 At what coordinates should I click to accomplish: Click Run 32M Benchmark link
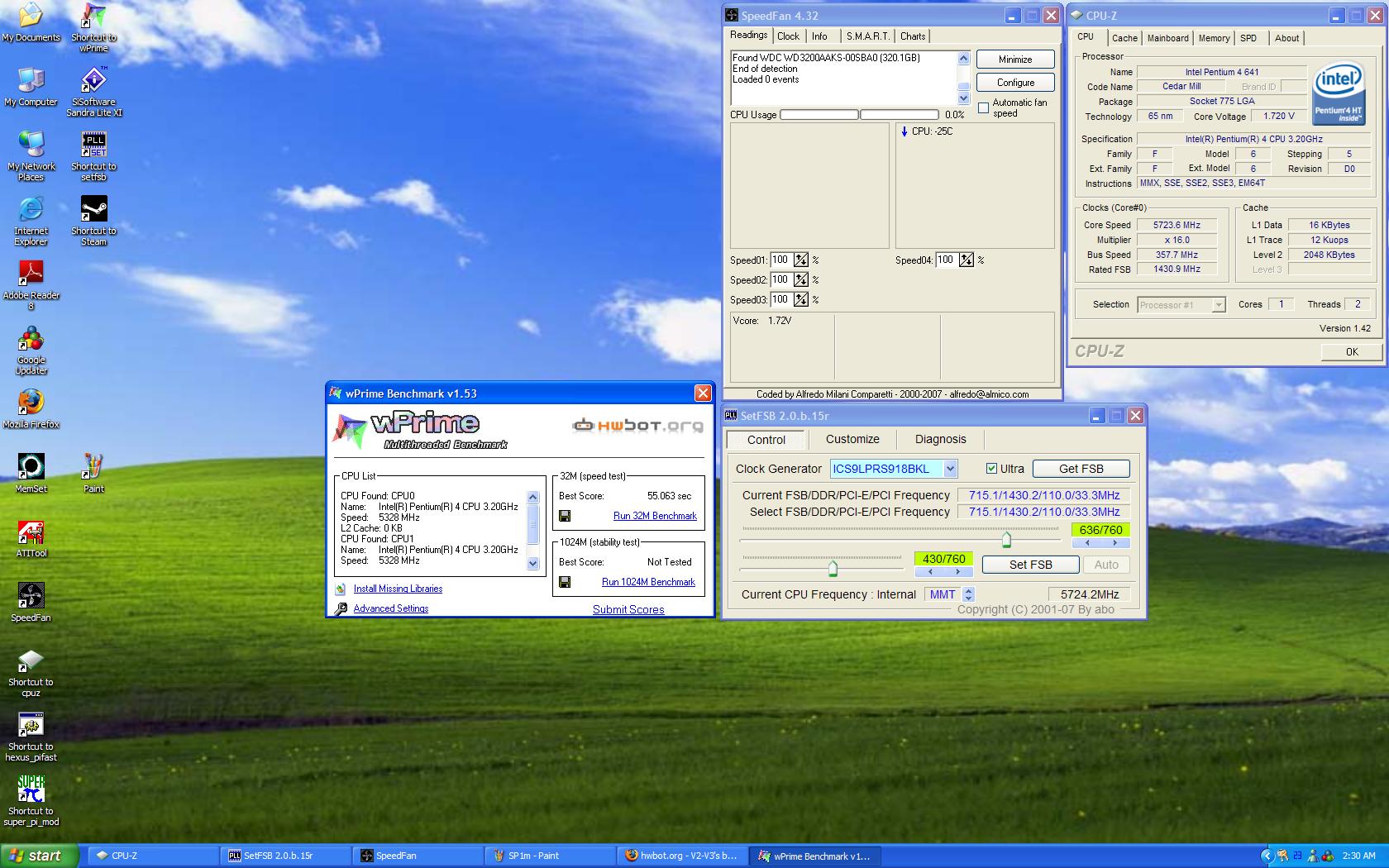coord(655,516)
